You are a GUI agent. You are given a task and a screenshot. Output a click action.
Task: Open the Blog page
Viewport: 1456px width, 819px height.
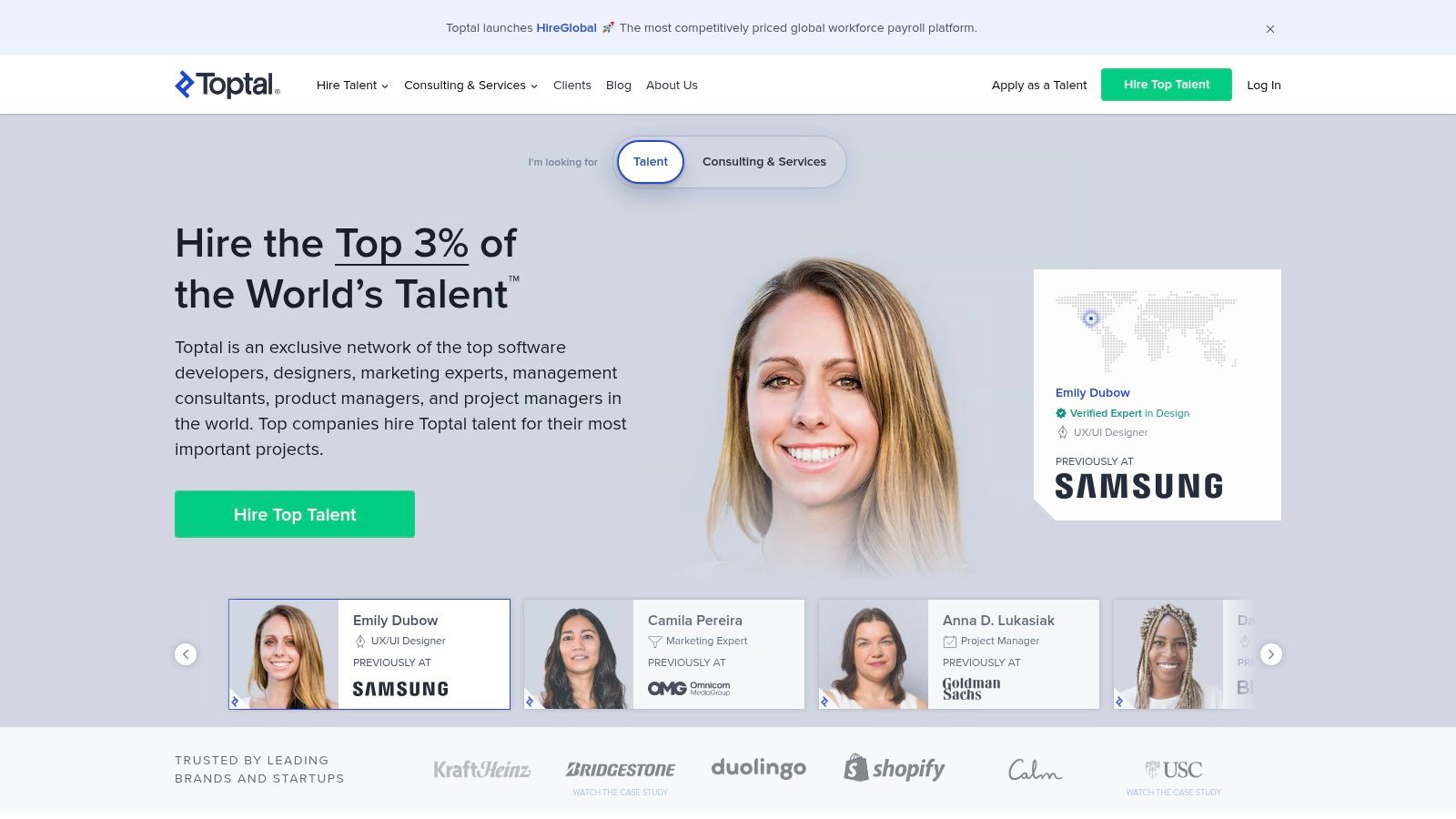(619, 86)
